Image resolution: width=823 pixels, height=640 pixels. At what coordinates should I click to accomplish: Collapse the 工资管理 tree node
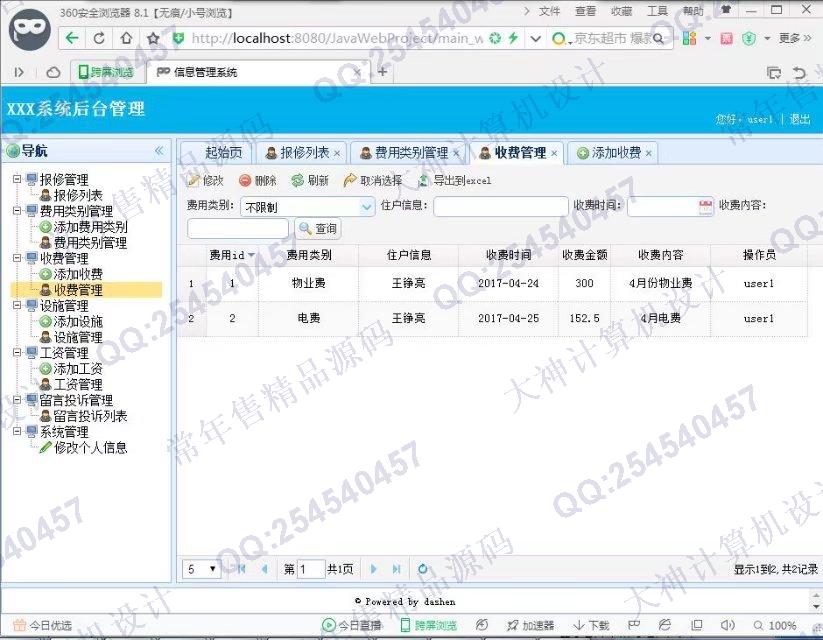coord(17,353)
